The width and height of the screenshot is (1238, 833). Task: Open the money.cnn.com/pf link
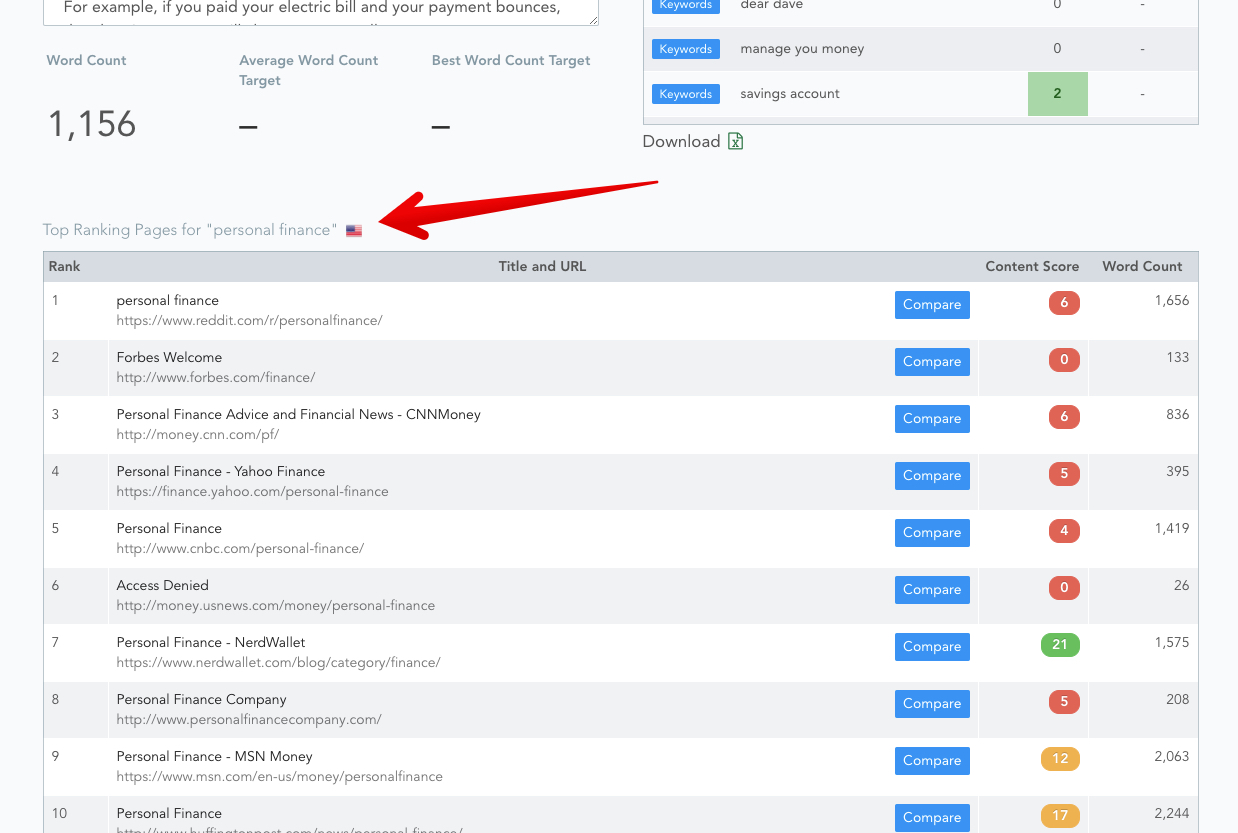(x=197, y=435)
